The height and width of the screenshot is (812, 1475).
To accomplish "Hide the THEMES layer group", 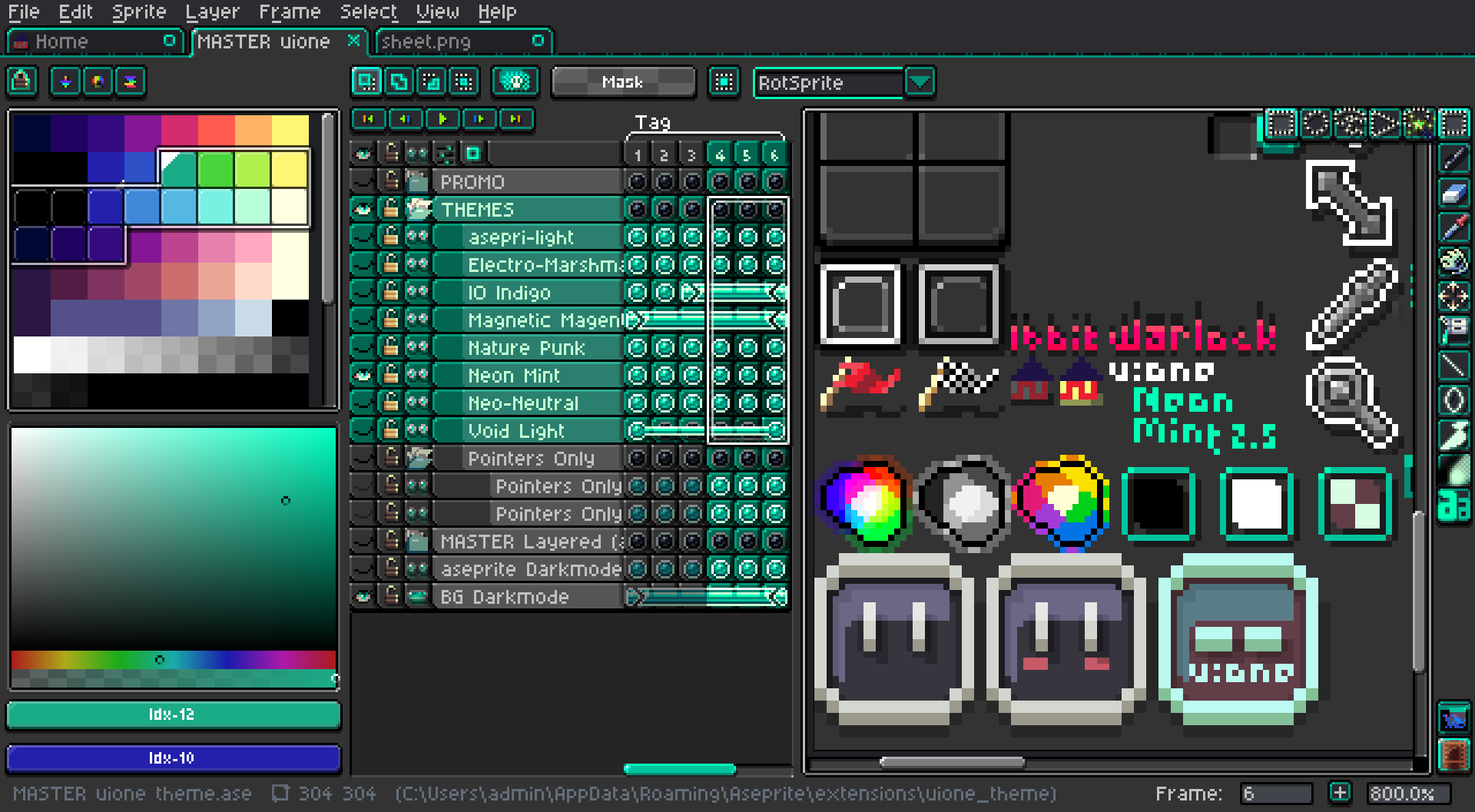I will (363, 210).
